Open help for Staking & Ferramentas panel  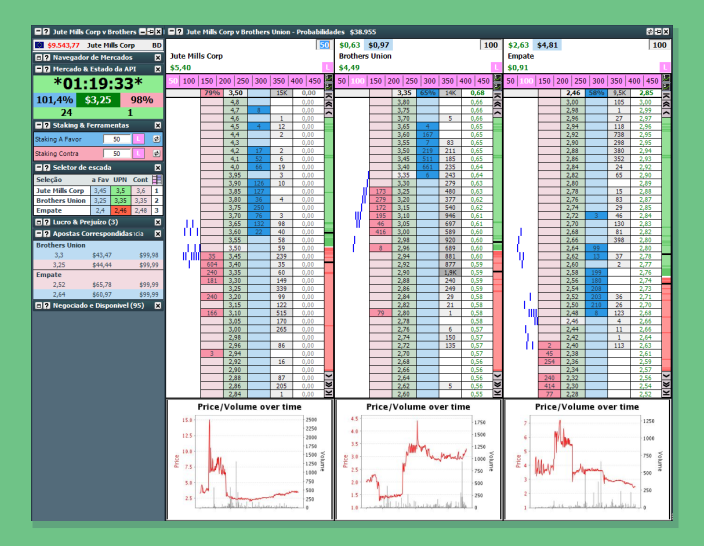click(x=46, y=125)
